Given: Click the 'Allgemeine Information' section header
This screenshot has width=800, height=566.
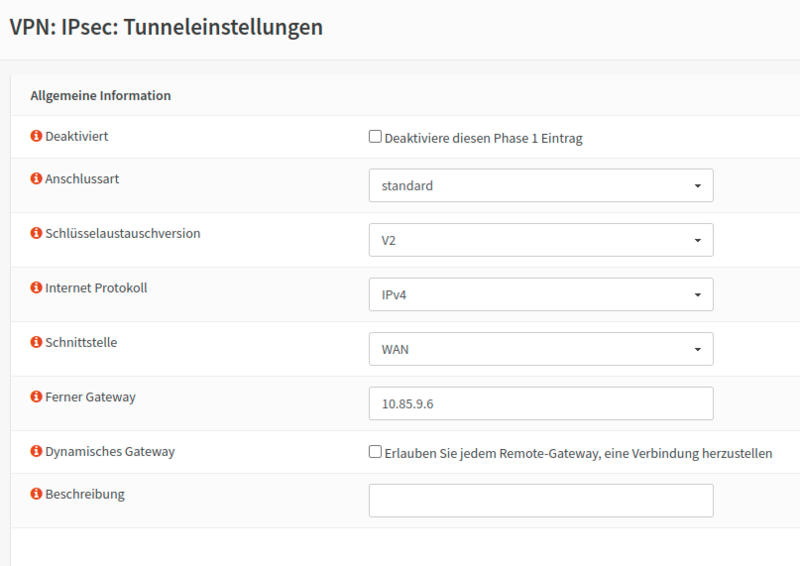Looking at the screenshot, I should 101,96.
